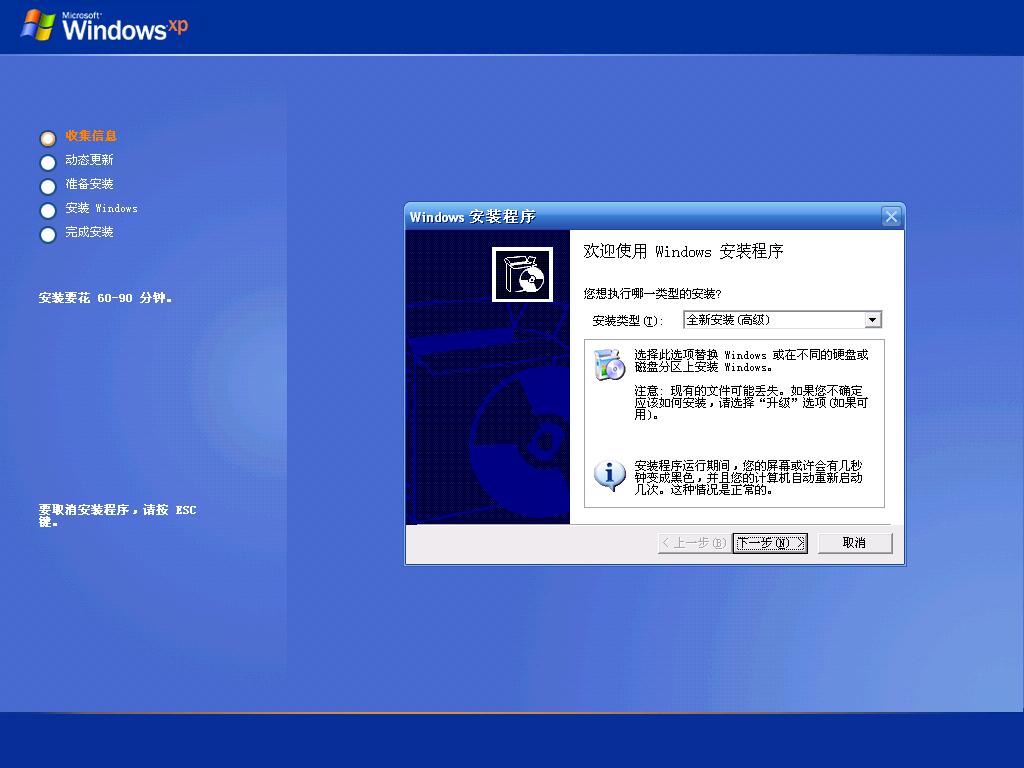The width and height of the screenshot is (1024, 768).
Task: Click the 安装程序运行期间 info paragraph
Action: click(748, 477)
